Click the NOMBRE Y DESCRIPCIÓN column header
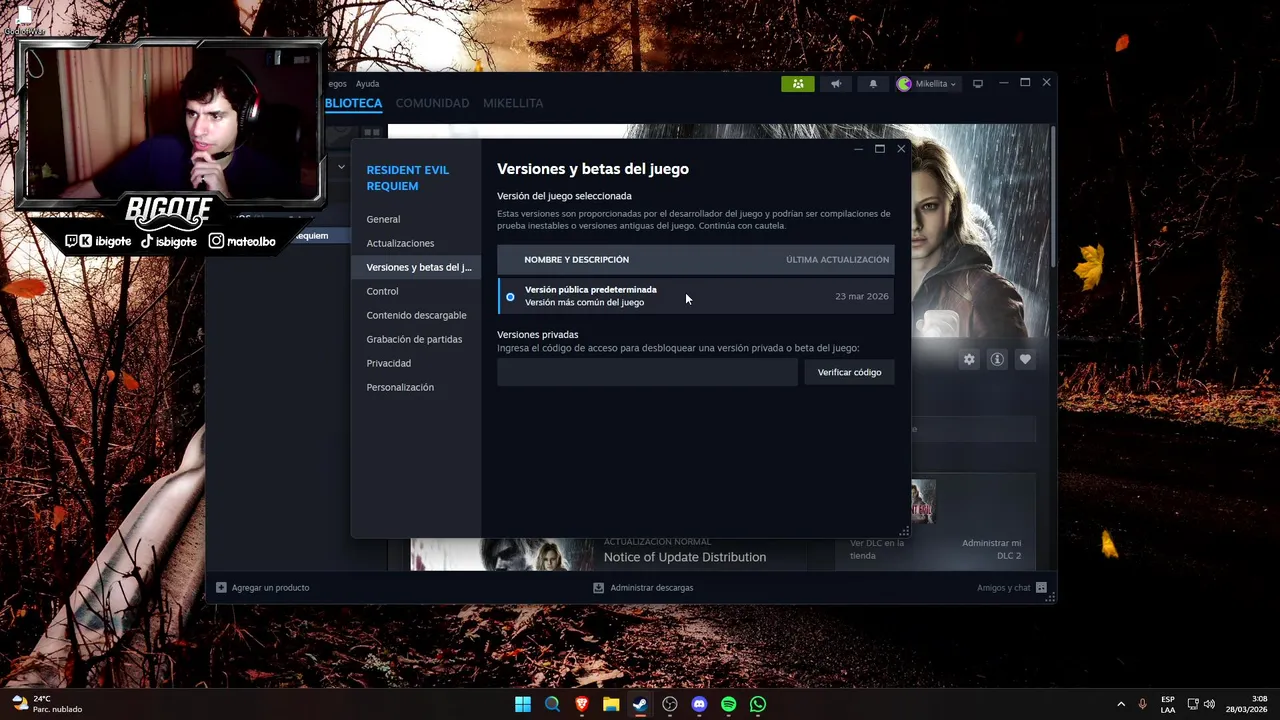1280x720 pixels. 576,260
